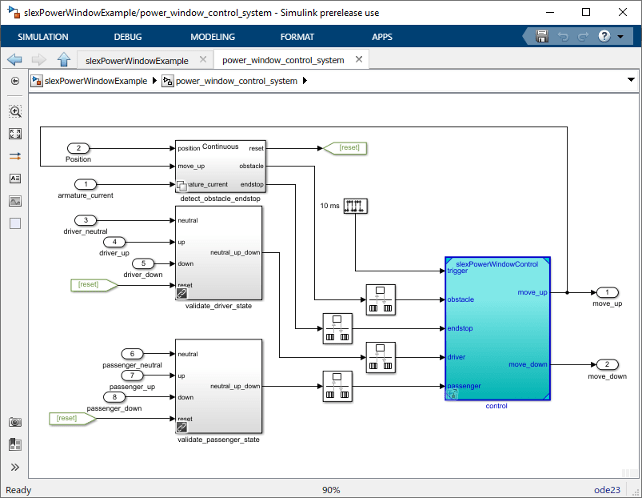Close the power_window_control_system tab
The width and height of the screenshot is (642, 498).
coord(359,59)
